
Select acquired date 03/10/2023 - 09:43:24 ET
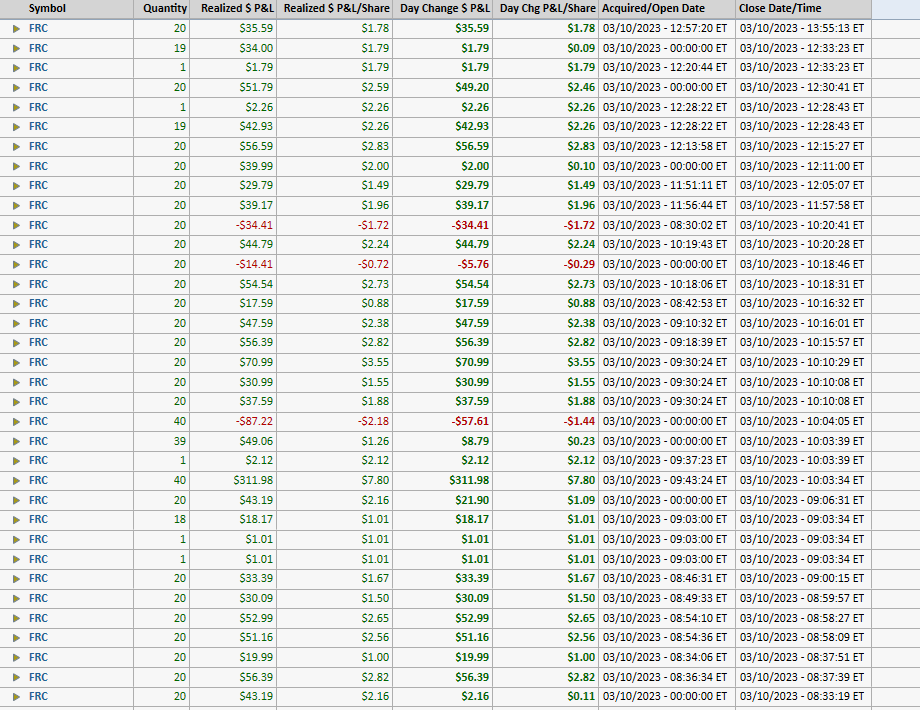(667, 481)
